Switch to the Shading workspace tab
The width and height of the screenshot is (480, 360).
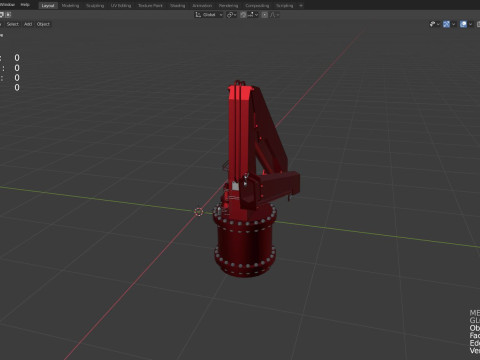click(x=177, y=5)
